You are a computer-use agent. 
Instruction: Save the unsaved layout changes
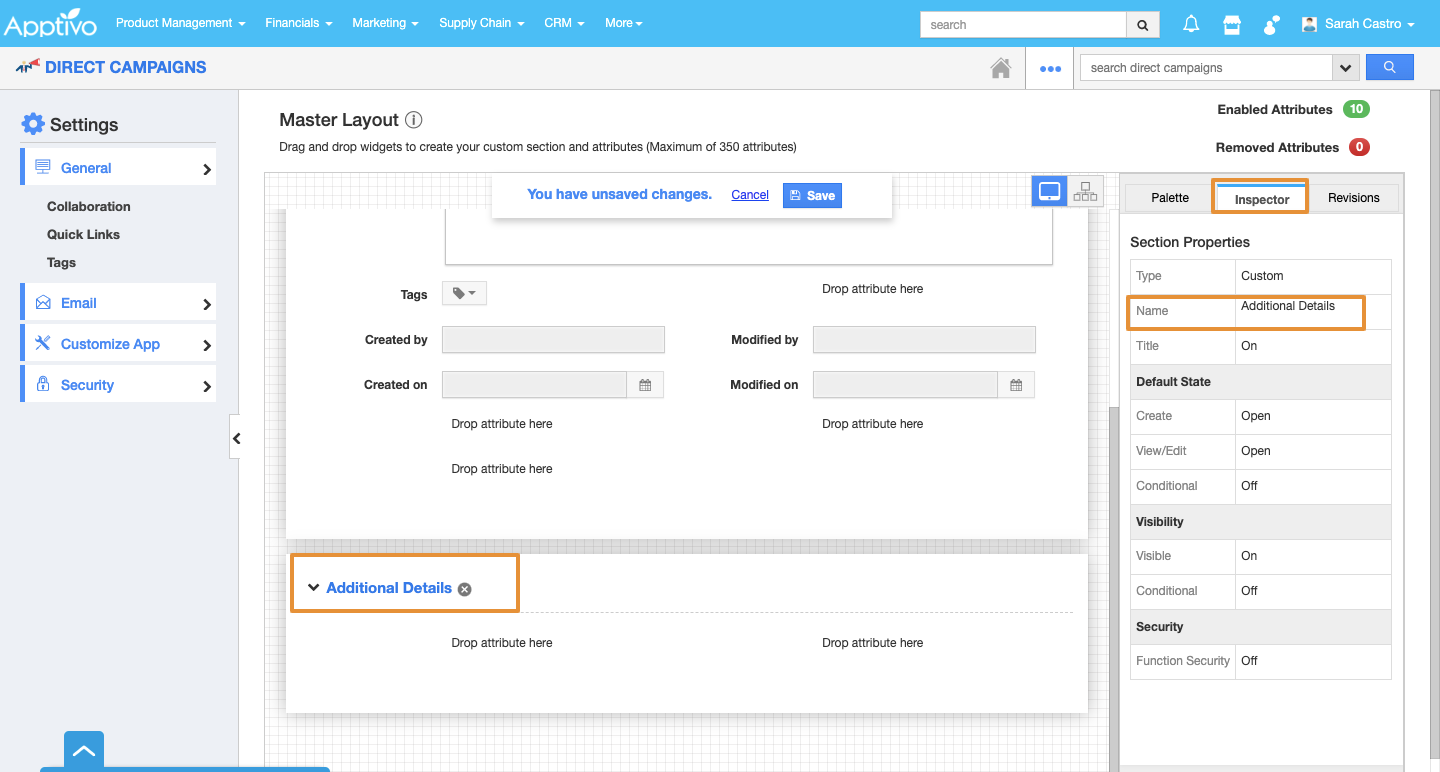point(812,195)
